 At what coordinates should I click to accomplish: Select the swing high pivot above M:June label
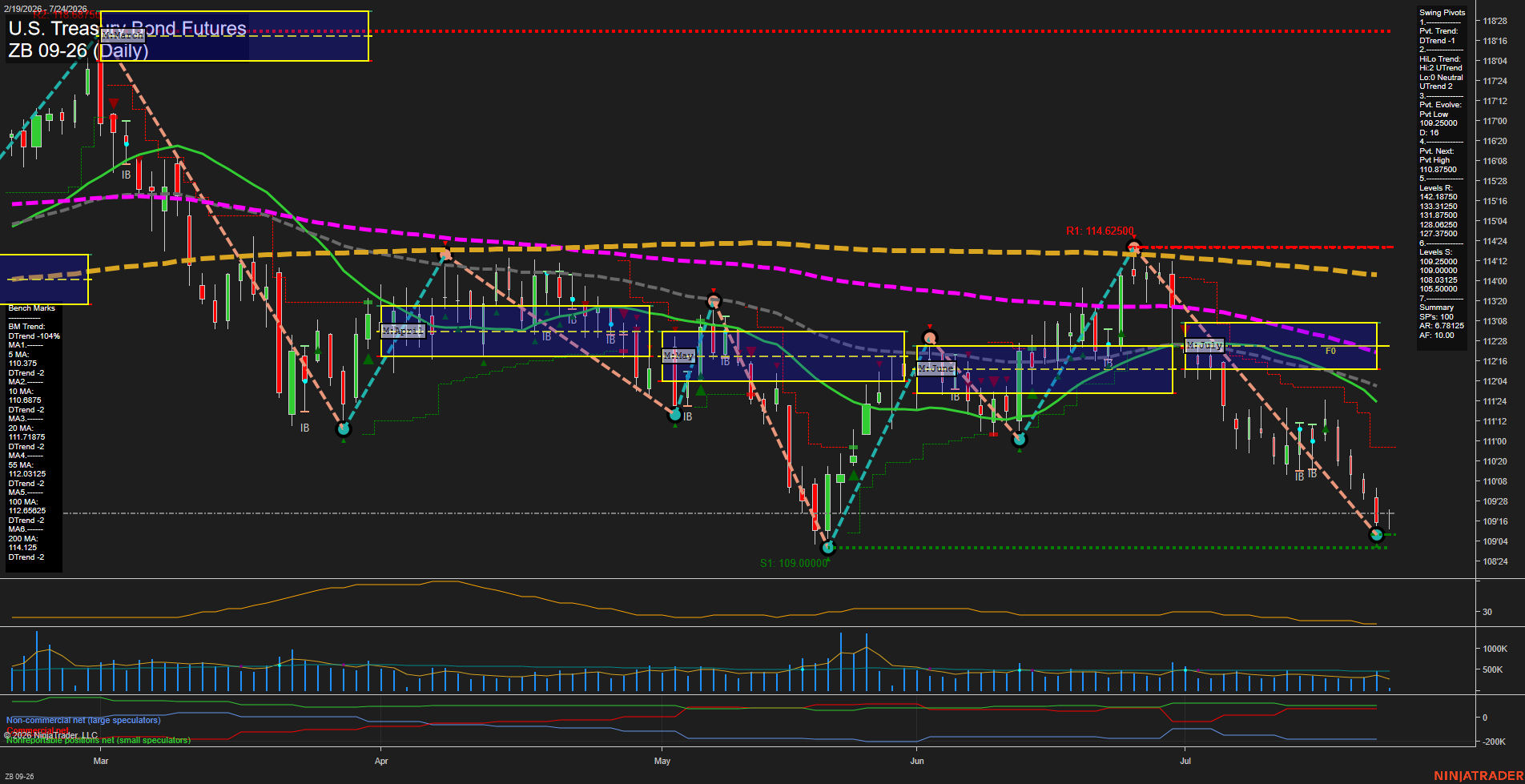929,337
